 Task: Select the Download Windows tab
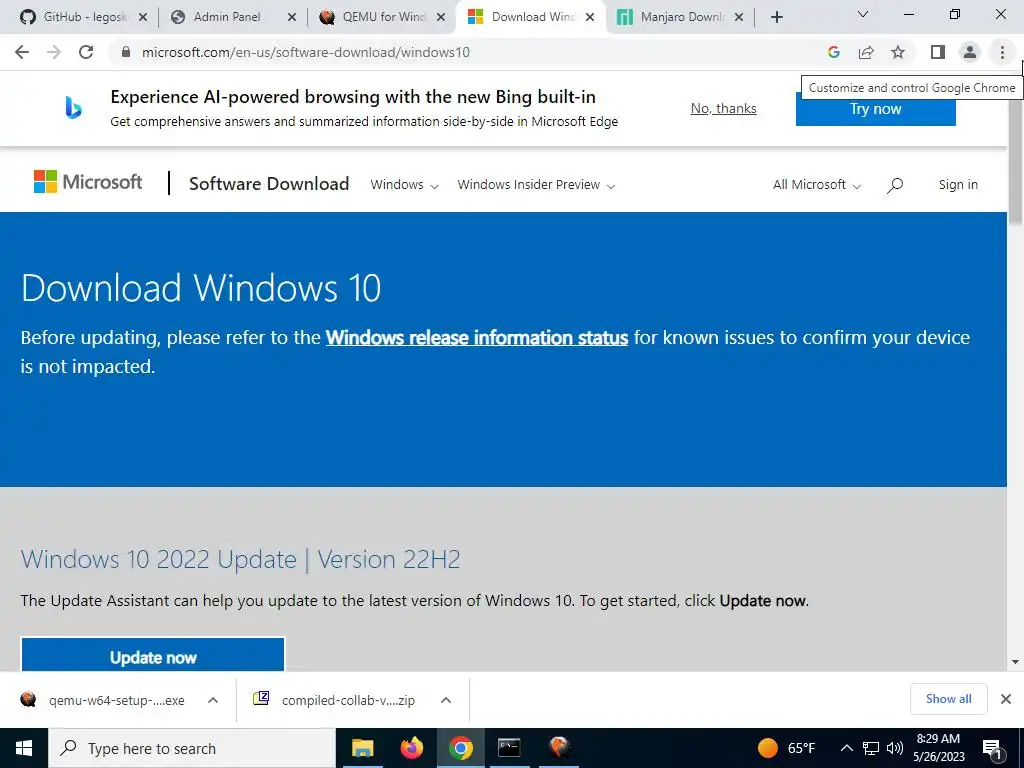528,17
